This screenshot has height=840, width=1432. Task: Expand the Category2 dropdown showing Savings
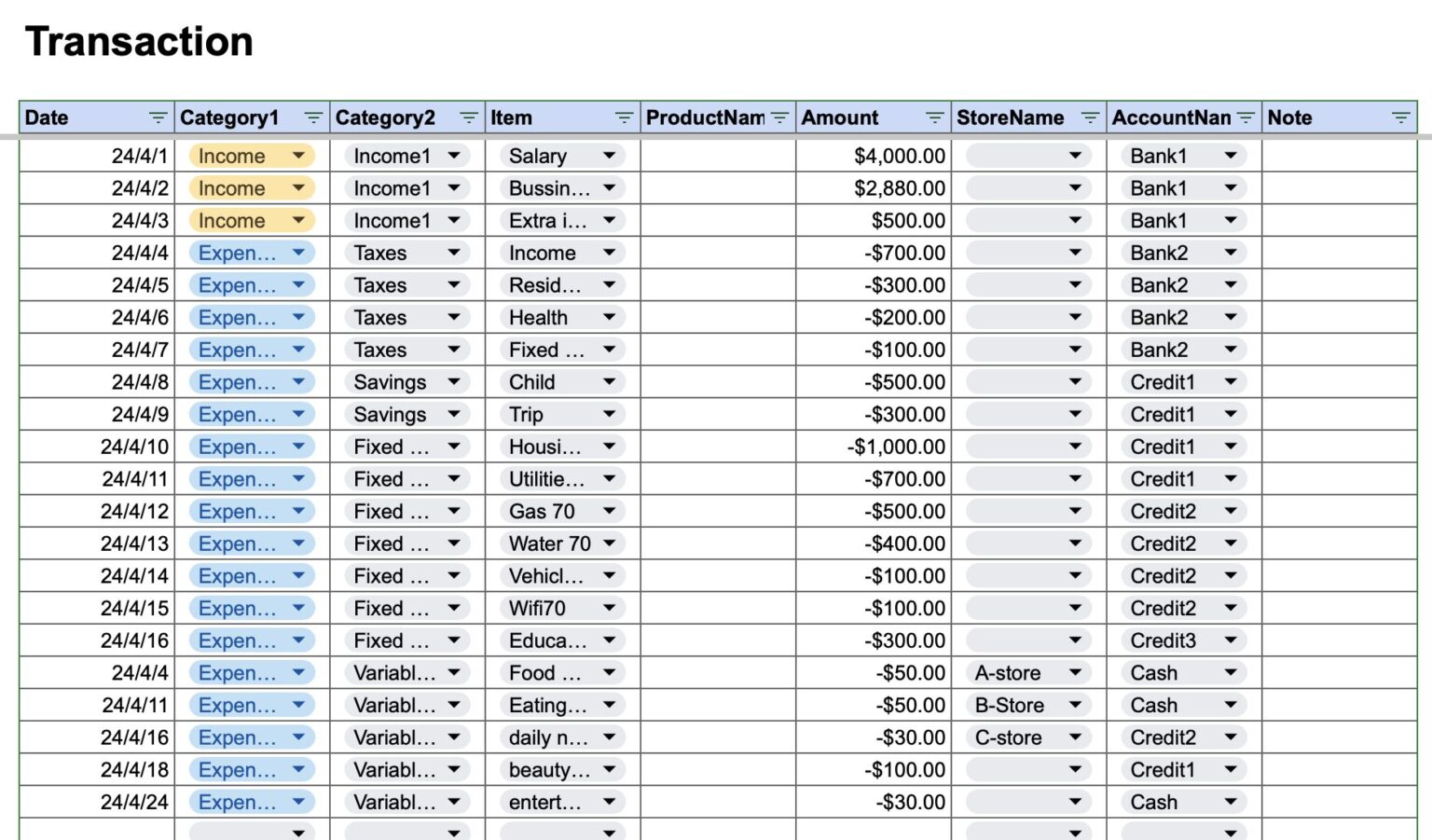click(x=455, y=381)
